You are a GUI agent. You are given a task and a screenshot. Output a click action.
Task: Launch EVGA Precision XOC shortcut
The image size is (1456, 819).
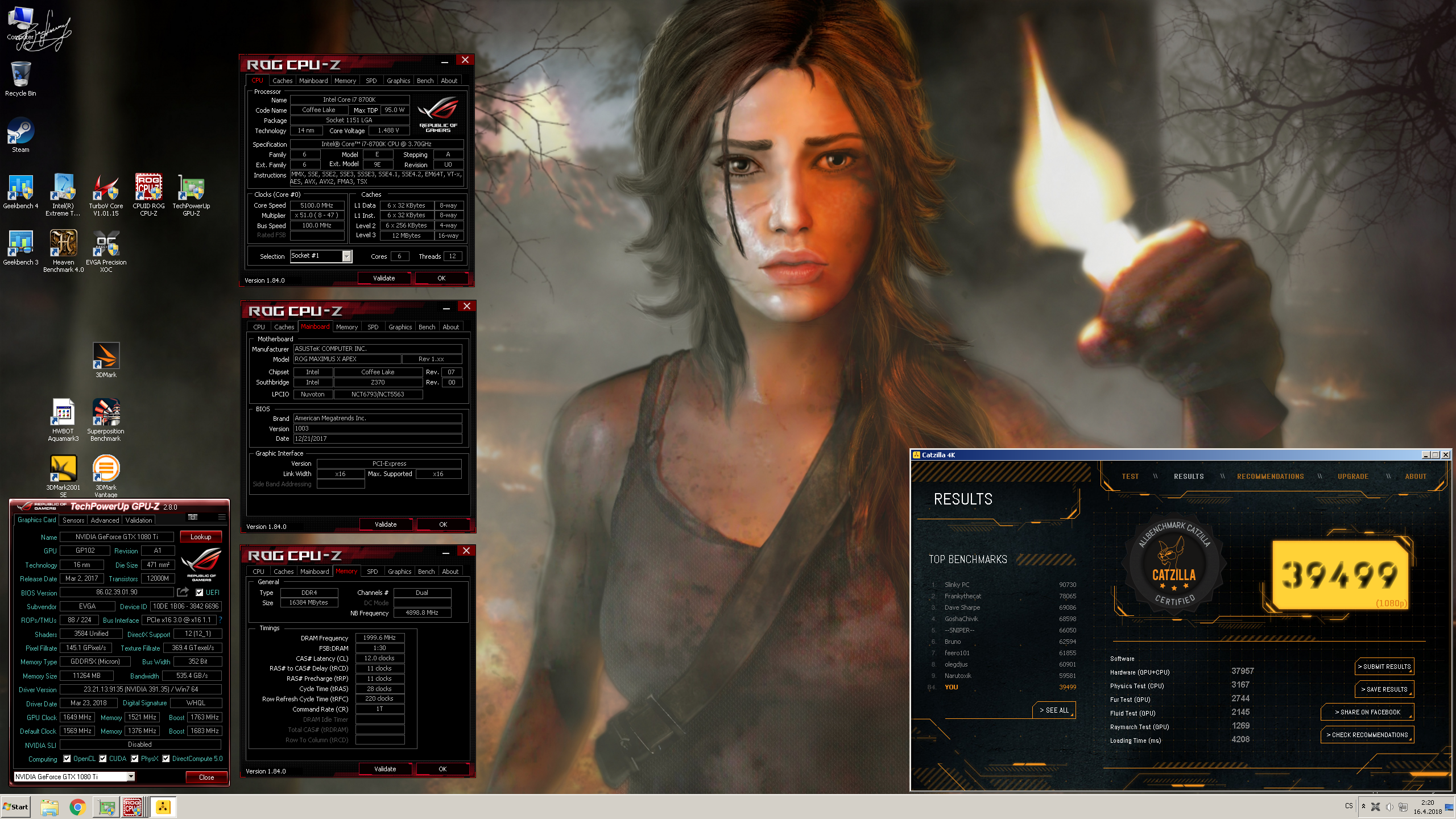tap(106, 251)
